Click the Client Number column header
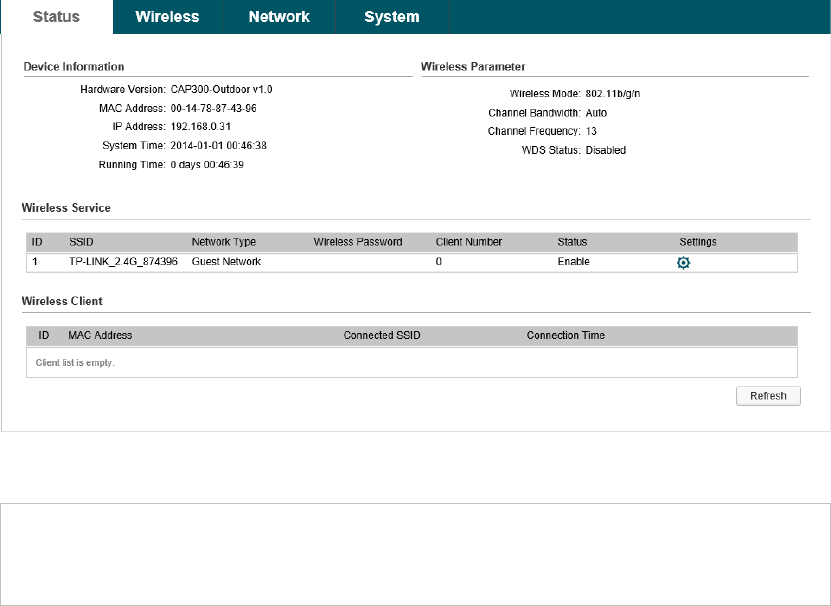Image resolution: width=831 pixels, height=606 pixels. 468,242
